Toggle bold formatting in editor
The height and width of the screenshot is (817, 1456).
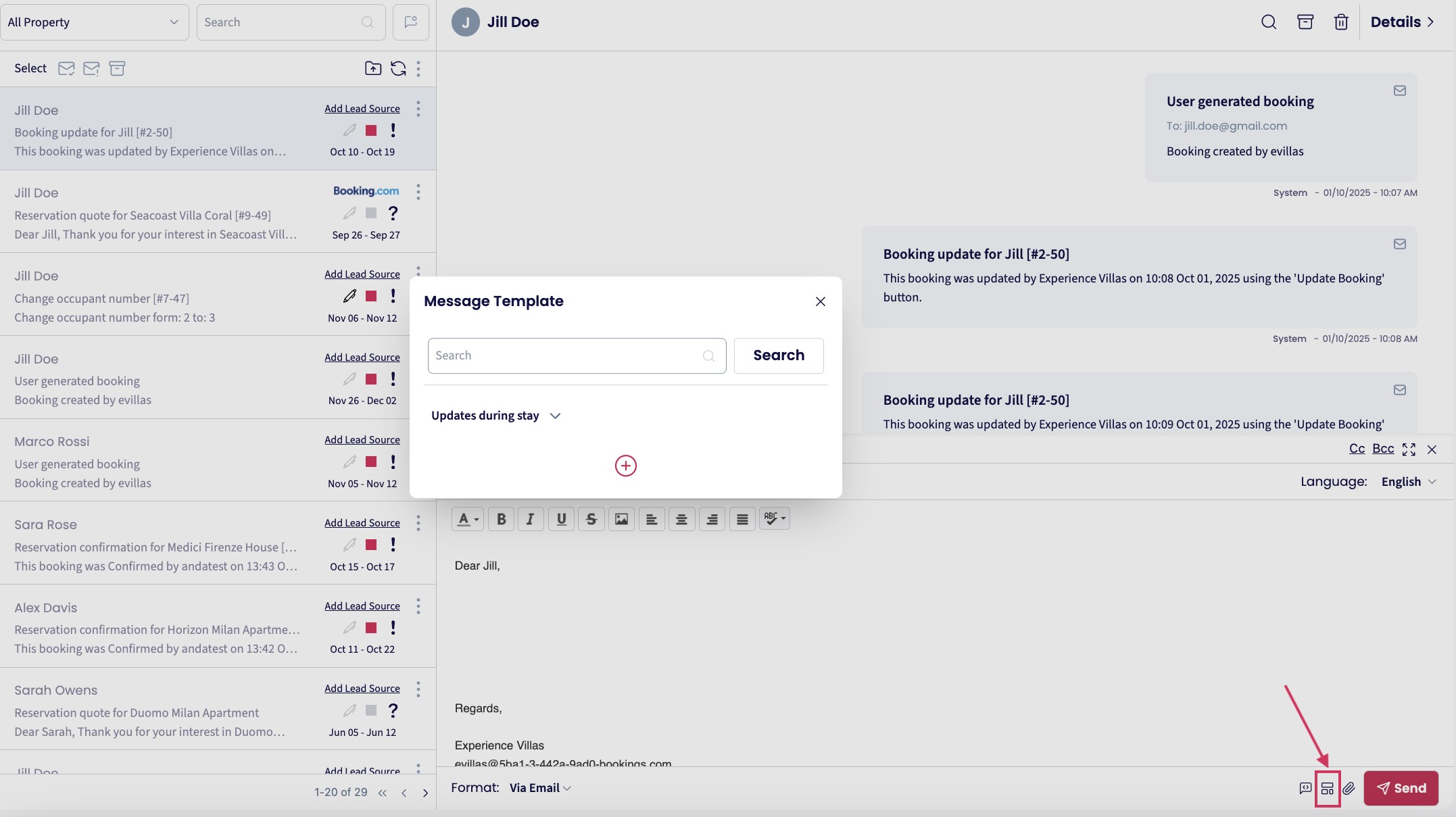501,519
